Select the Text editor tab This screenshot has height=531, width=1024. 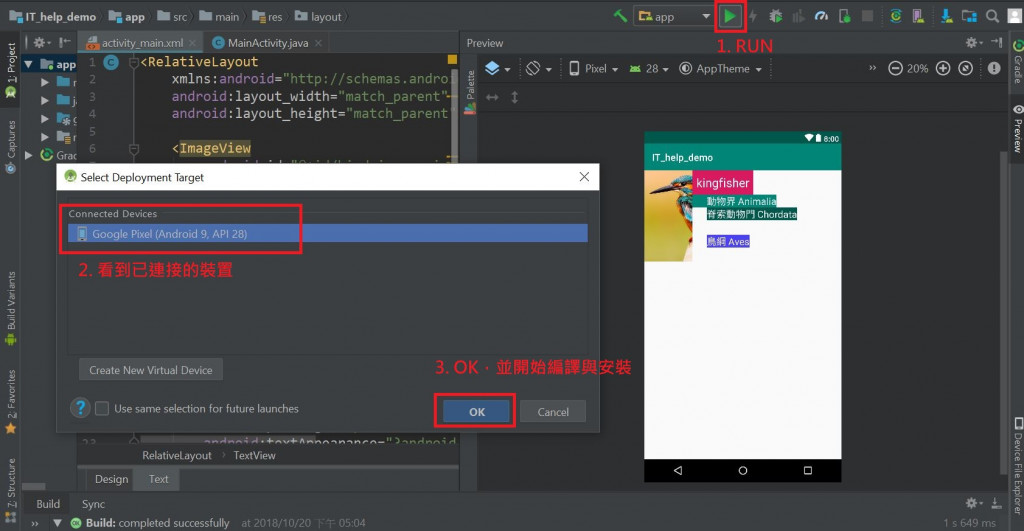(158, 479)
